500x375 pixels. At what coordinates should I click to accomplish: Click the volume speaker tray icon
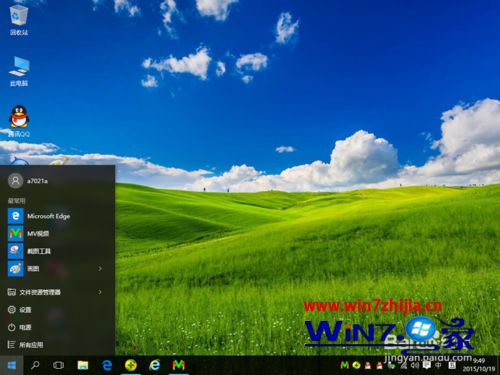[415, 365]
